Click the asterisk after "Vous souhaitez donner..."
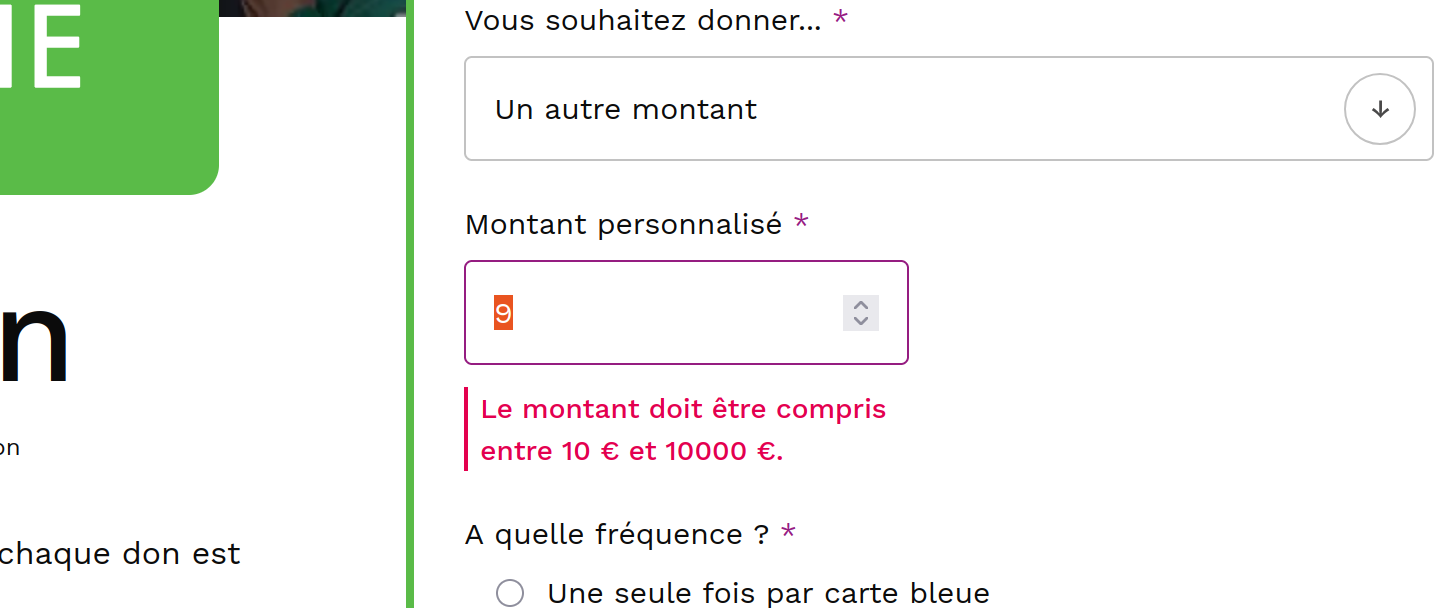The image size is (1446, 608). click(840, 19)
